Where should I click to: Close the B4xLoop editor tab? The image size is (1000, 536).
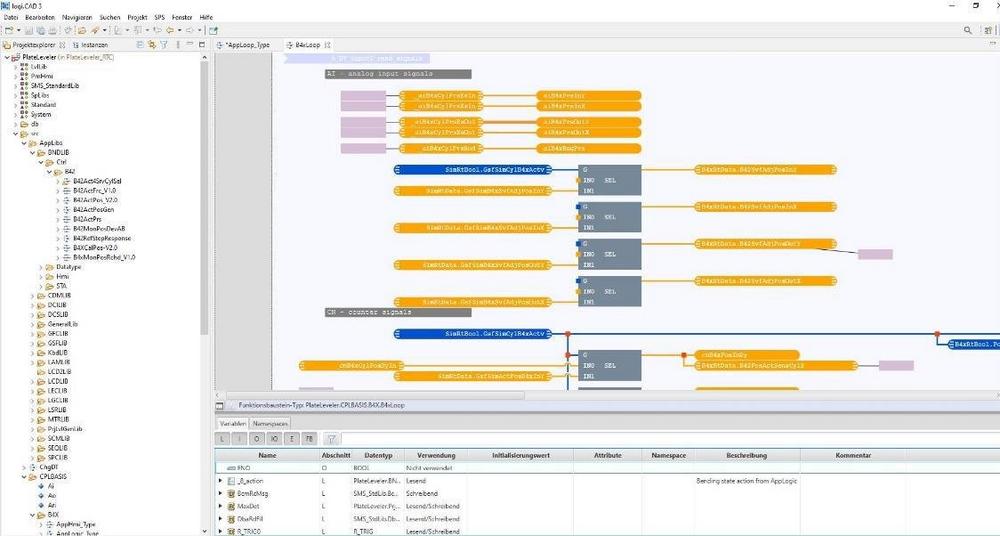pos(328,45)
